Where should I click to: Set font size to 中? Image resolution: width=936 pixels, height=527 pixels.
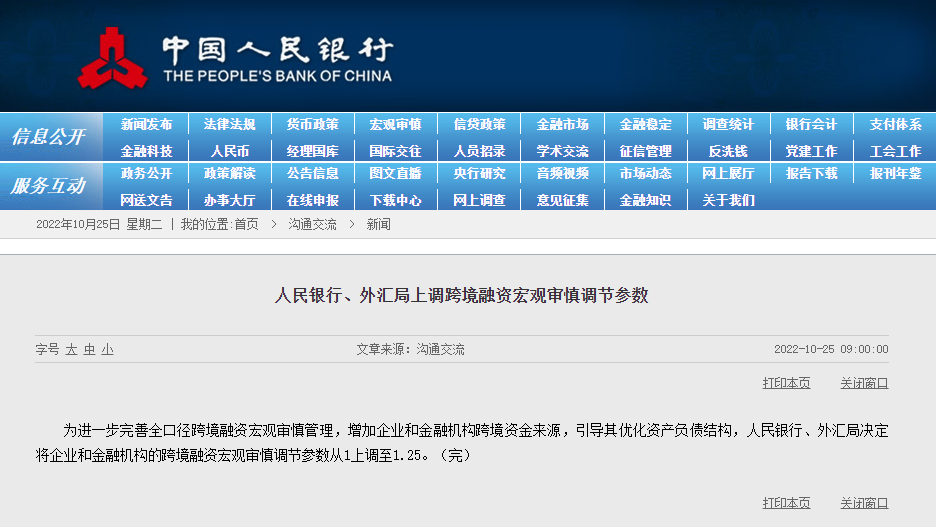pyautogui.click(x=90, y=349)
